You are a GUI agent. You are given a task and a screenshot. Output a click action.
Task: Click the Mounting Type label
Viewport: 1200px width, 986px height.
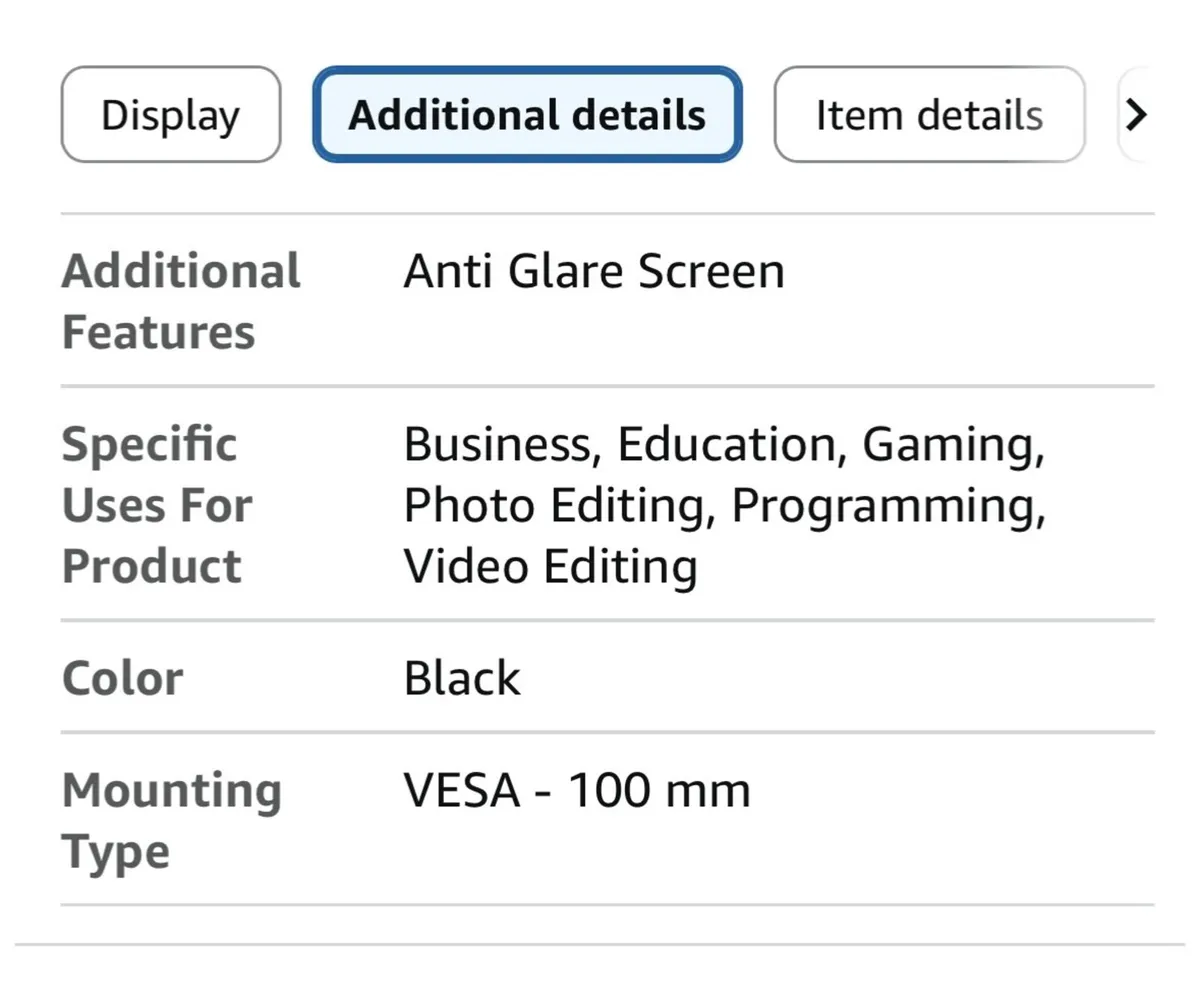(x=171, y=820)
